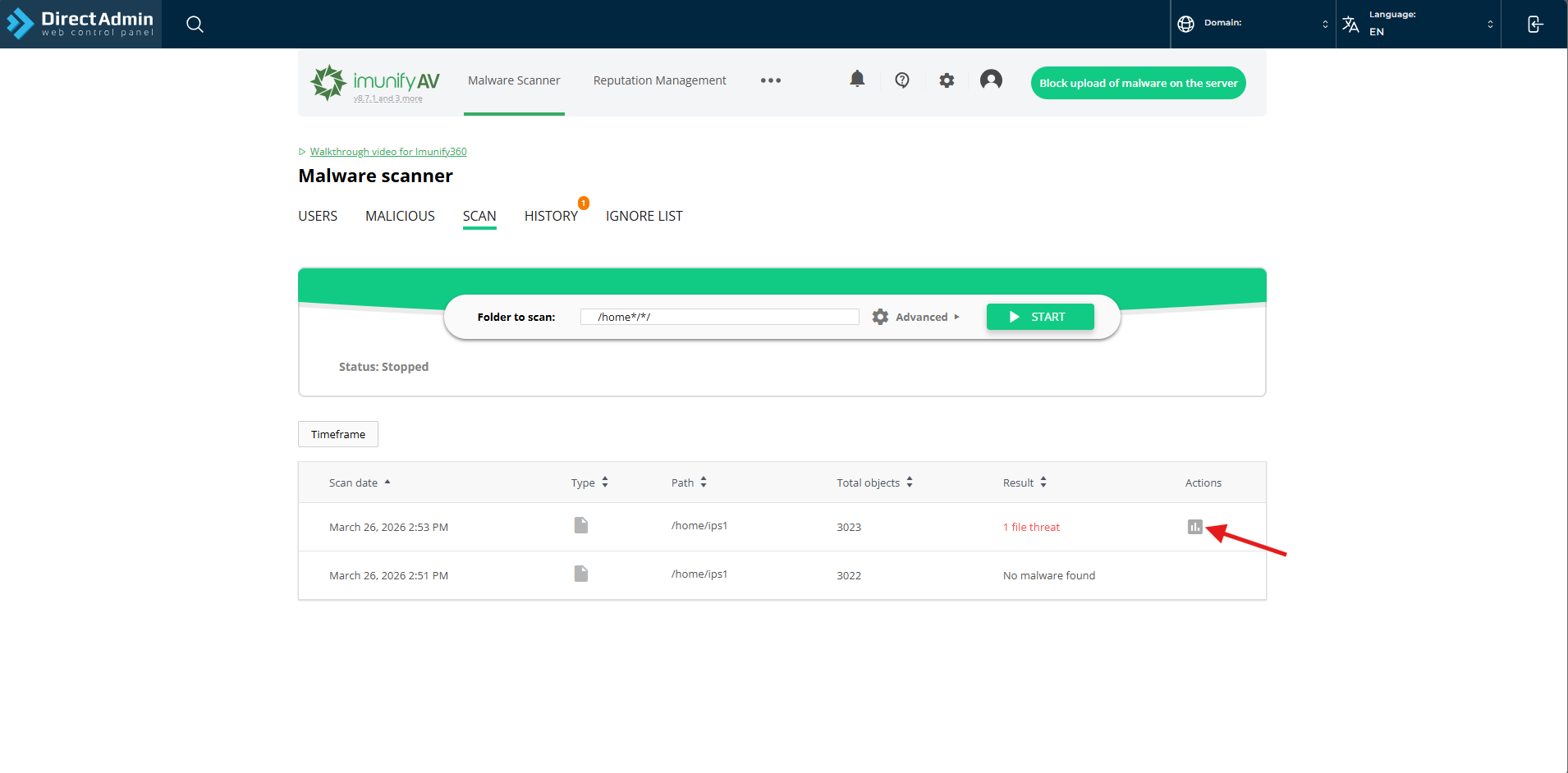The height and width of the screenshot is (773, 1568).
Task: Click the user profile avatar icon
Action: 991,80
